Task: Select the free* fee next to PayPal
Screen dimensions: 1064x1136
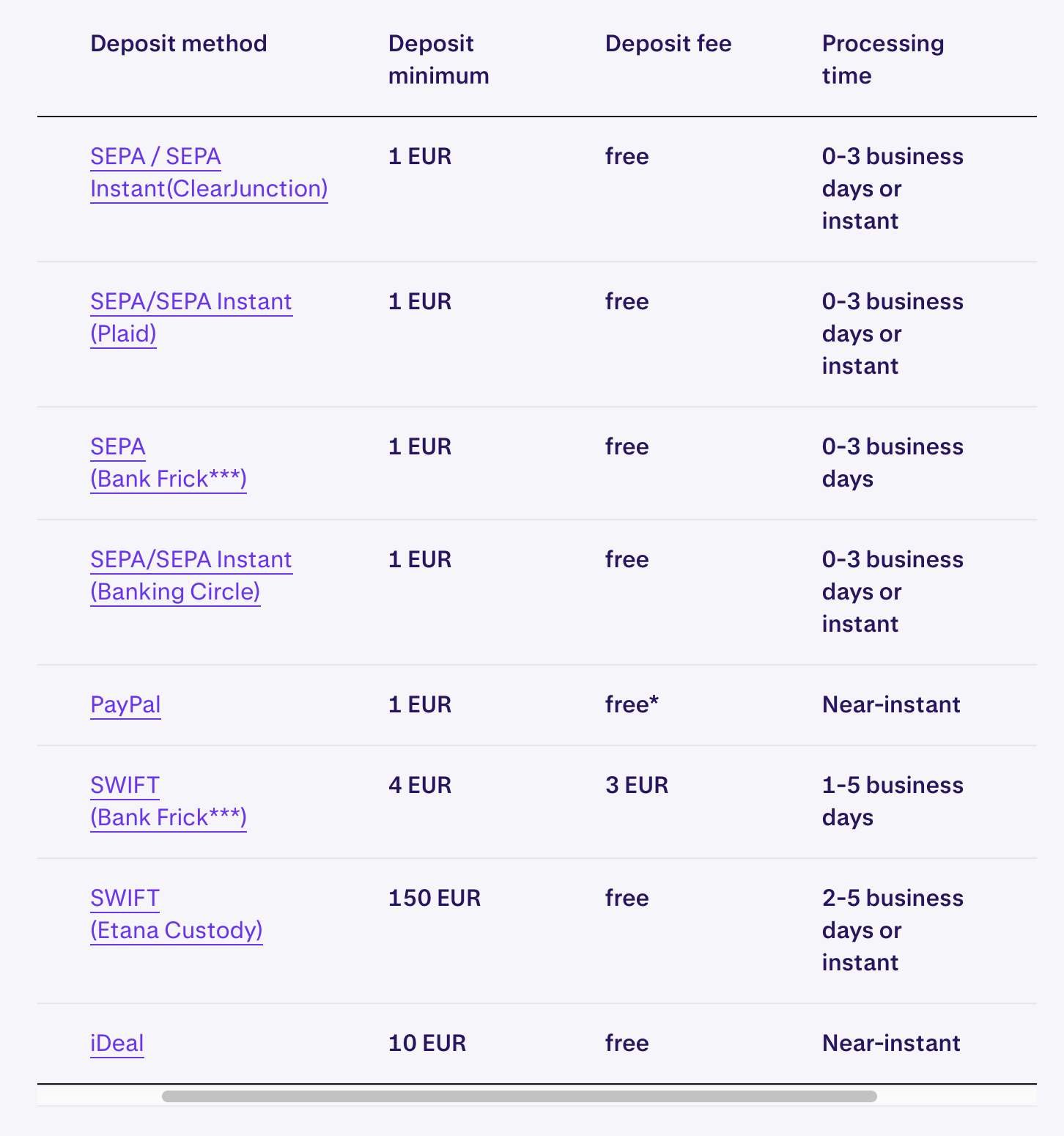Action: point(632,705)
